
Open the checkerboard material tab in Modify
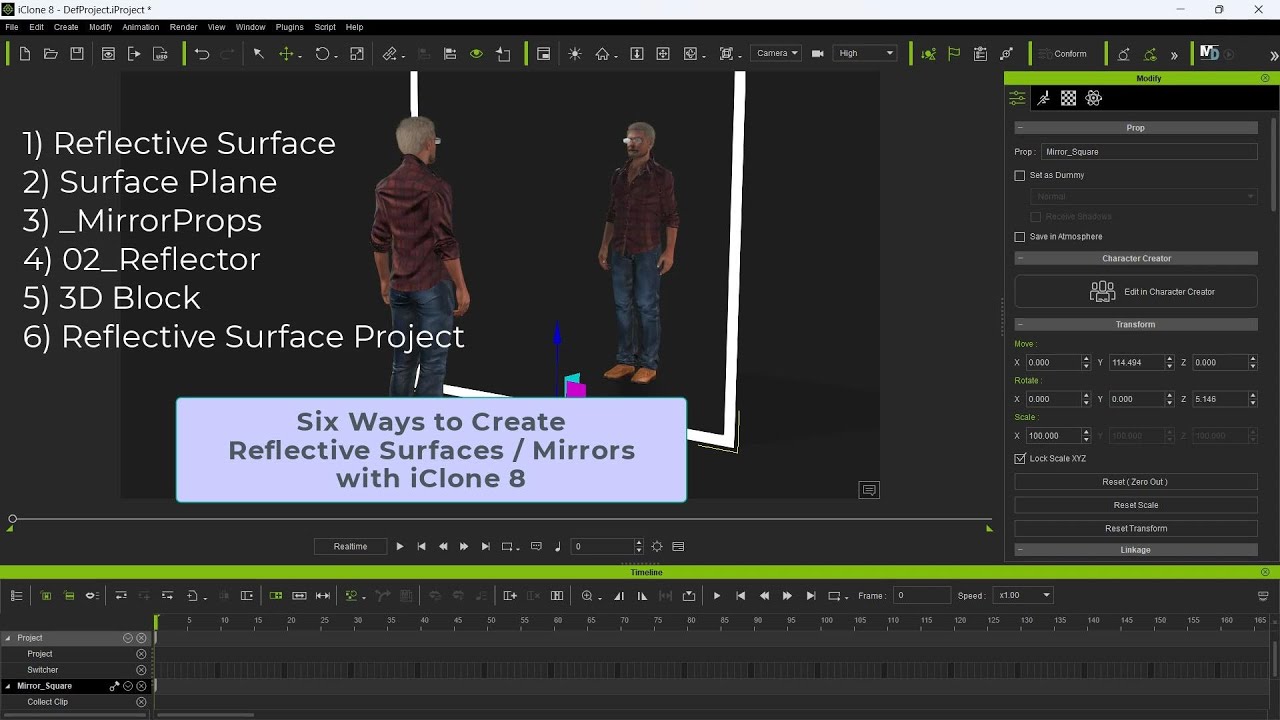(1068, 98)
